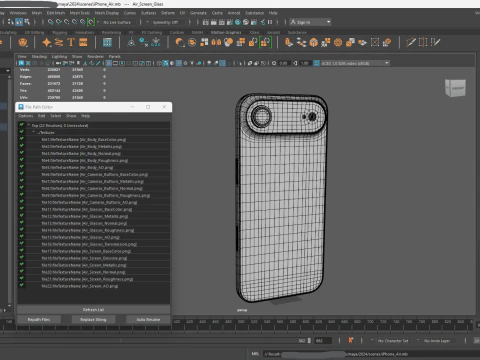
Task: Select the Type tool (T) shelf icon
Action: (71, 42)
